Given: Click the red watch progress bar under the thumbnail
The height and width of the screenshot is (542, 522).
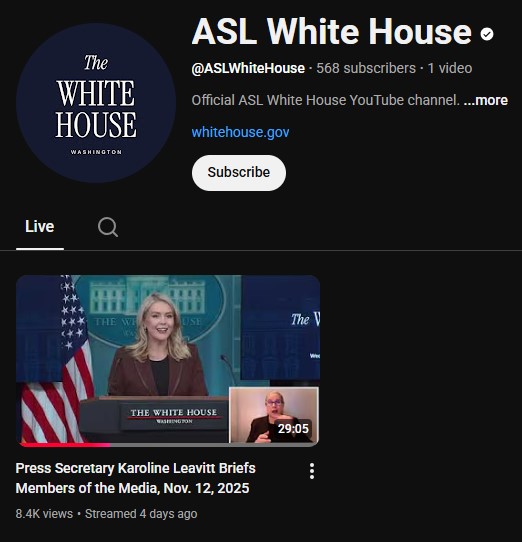Looking at the screenshot, I should pos(65,445).
